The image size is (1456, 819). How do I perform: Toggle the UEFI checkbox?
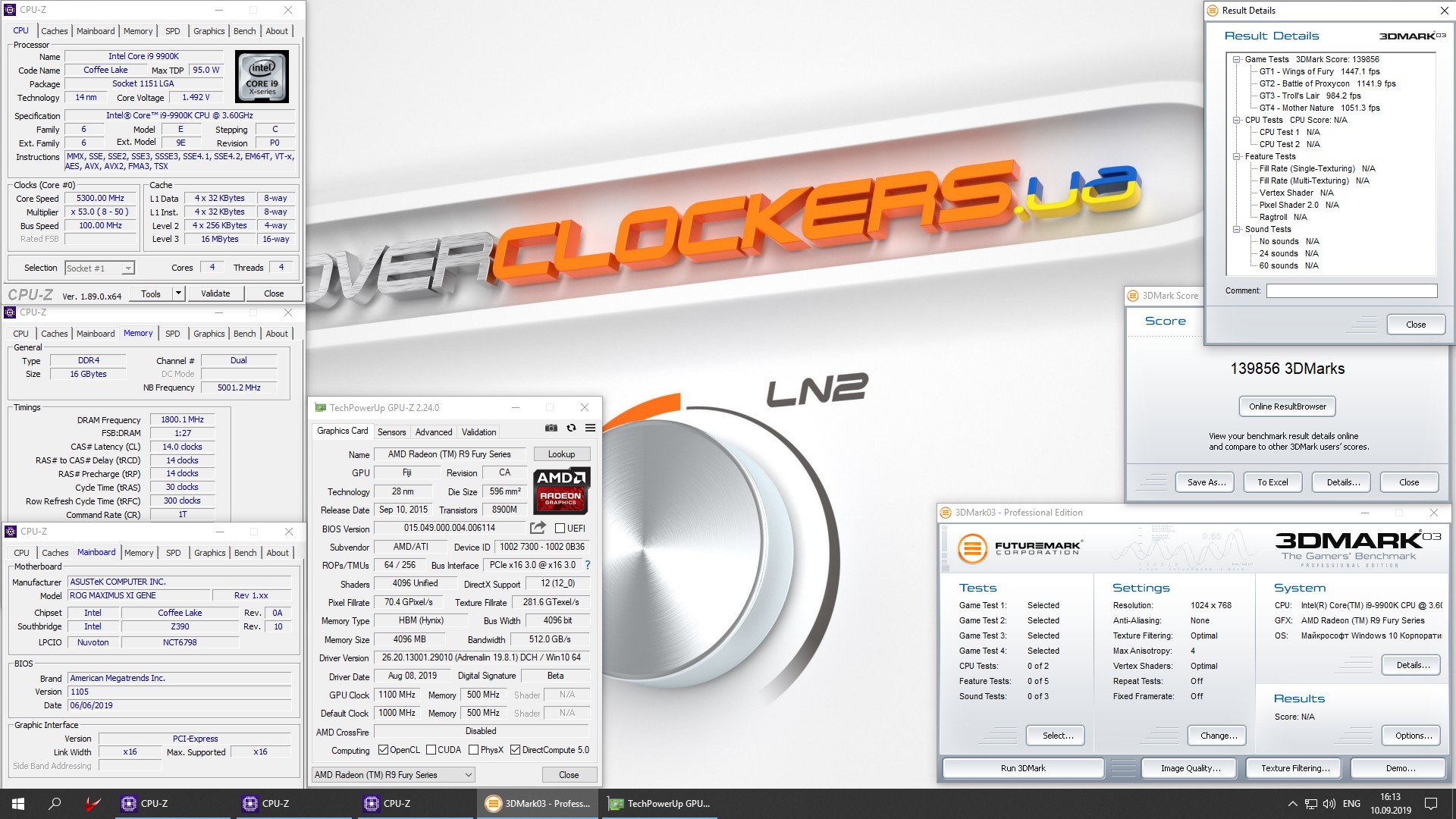pos(560,529)
